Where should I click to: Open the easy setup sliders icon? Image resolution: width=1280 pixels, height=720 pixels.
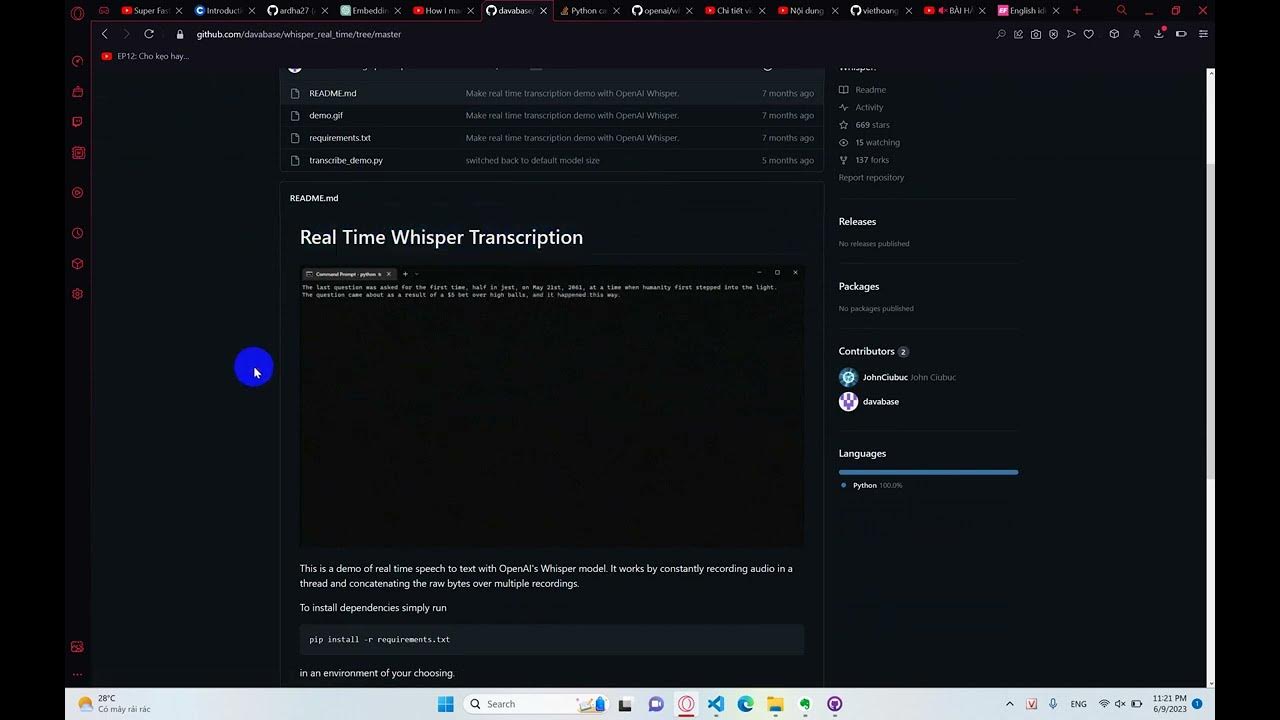[x=1203, y=34]
